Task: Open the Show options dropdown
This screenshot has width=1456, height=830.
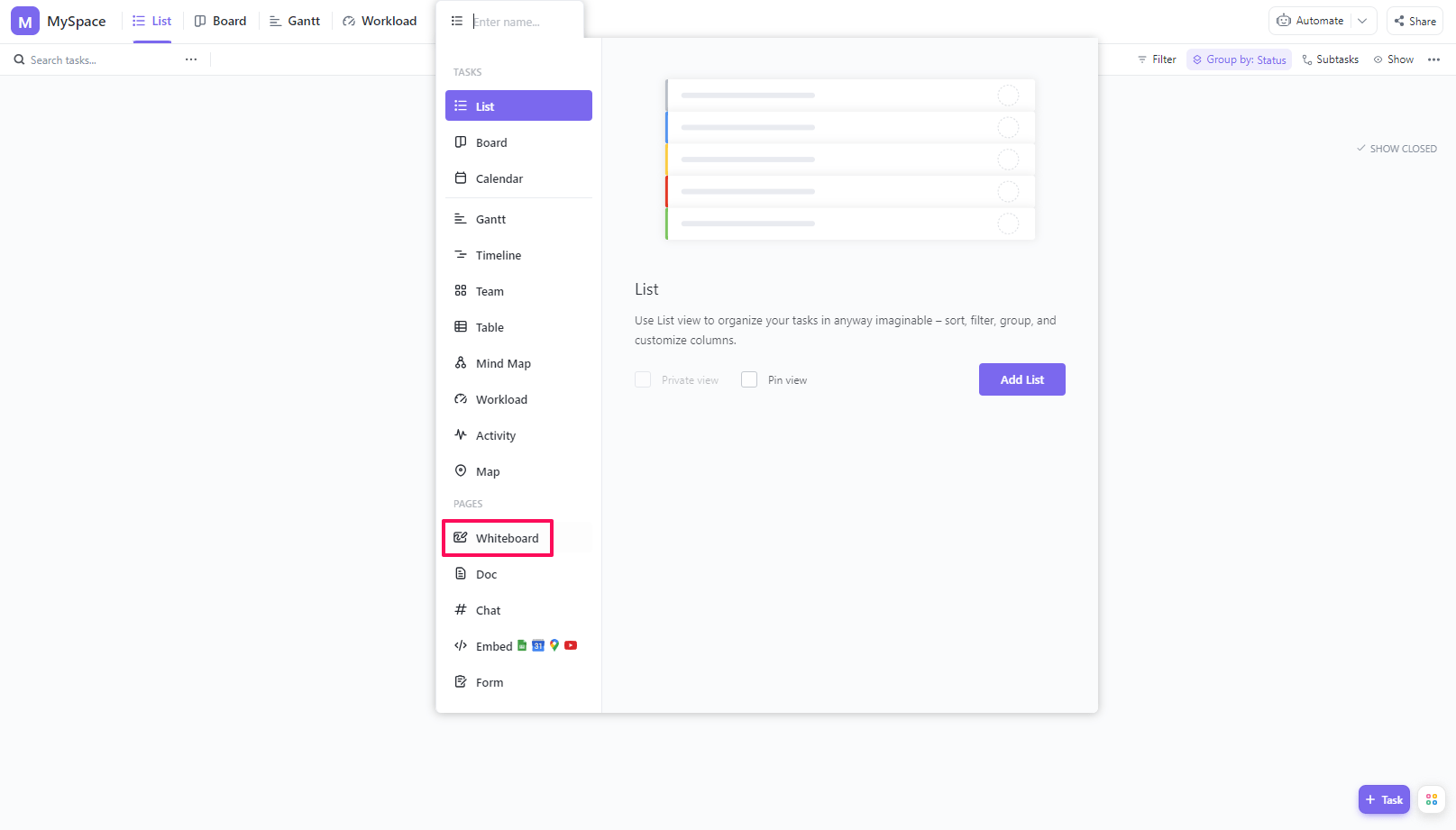Action: pyautogui.click(x=1393, y=59)
